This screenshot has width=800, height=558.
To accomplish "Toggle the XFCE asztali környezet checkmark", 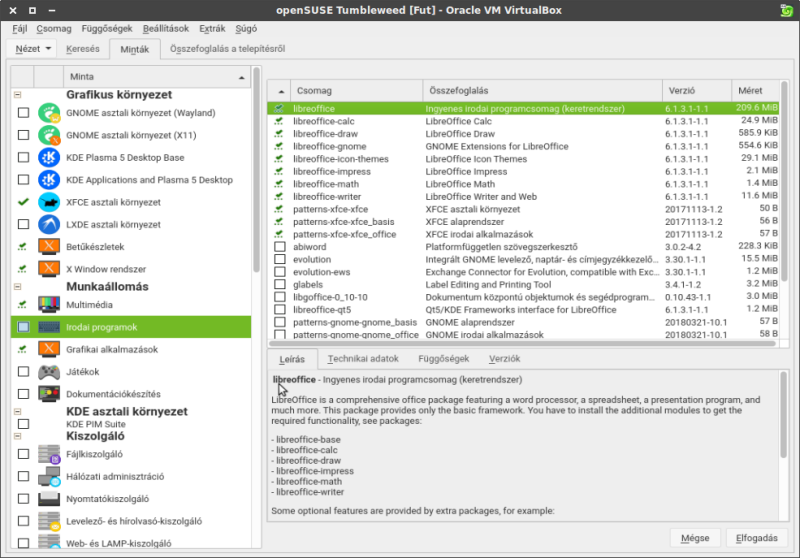I will [x=23, y=202].
